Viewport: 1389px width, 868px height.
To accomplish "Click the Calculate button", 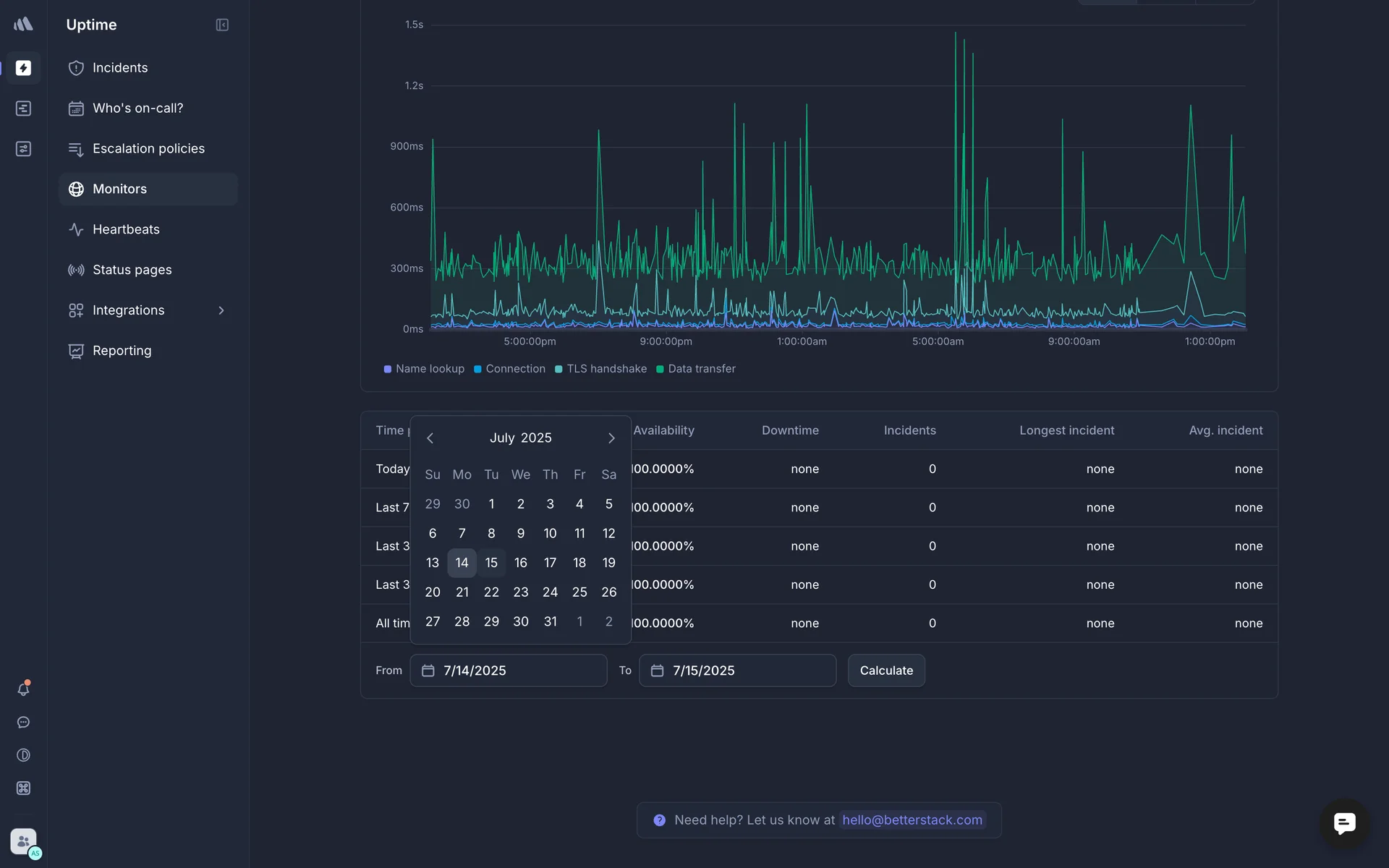I will point(886,671).
